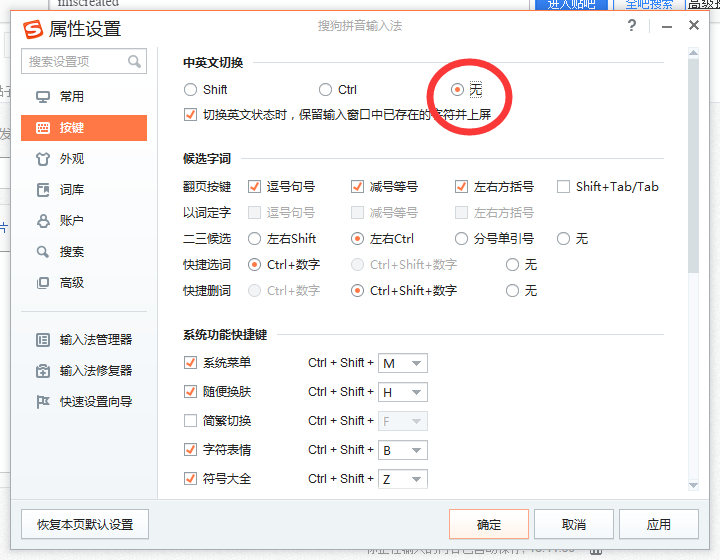Click the person icon next to 账户
The image size is (720, 560).
click(x=43, y=221)
